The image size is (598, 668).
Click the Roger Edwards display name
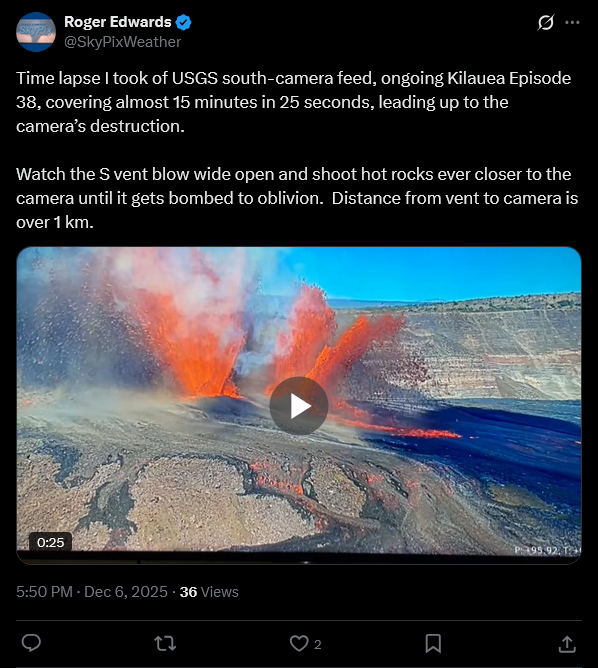tap(118, 22)
